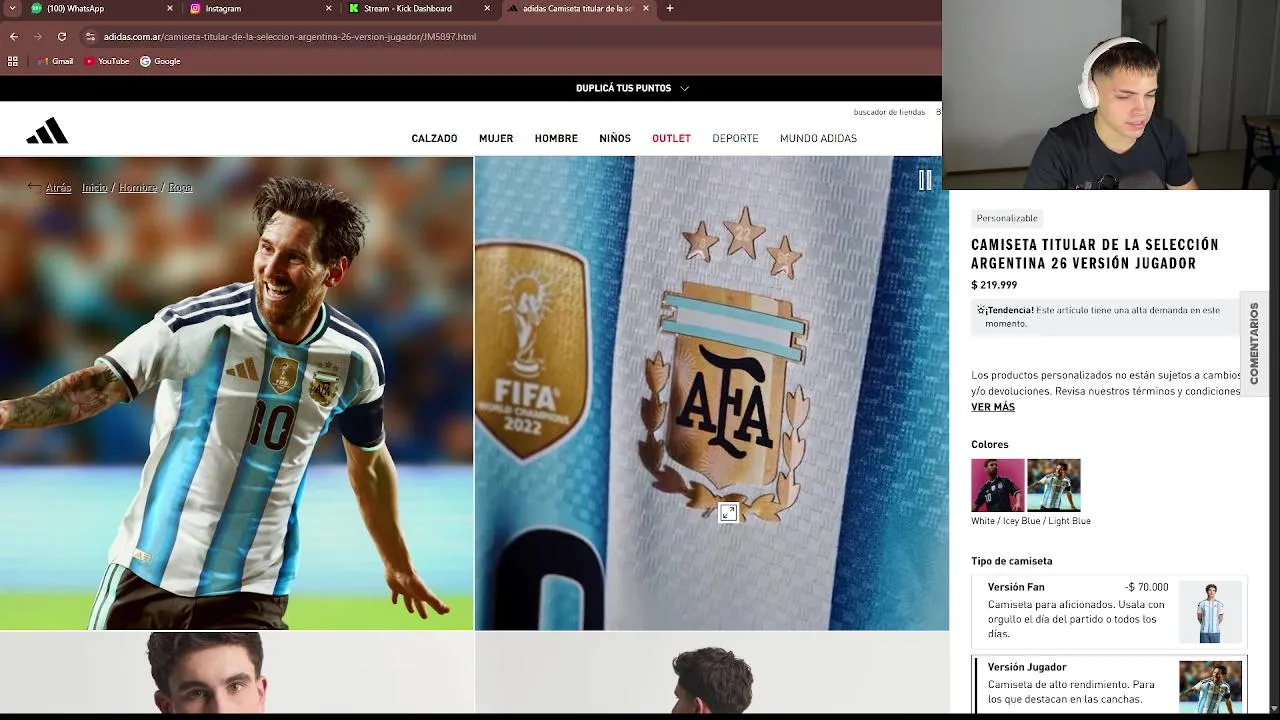Screen dimensions: 1280x720
Task: Open the COMENTARIOS side tab
Action: pos(1254,343)
